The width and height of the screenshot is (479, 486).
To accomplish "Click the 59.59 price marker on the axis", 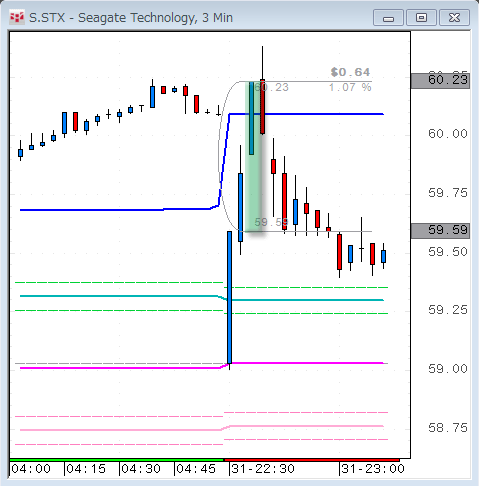I will pyautogui.click(x=441, y=230).
